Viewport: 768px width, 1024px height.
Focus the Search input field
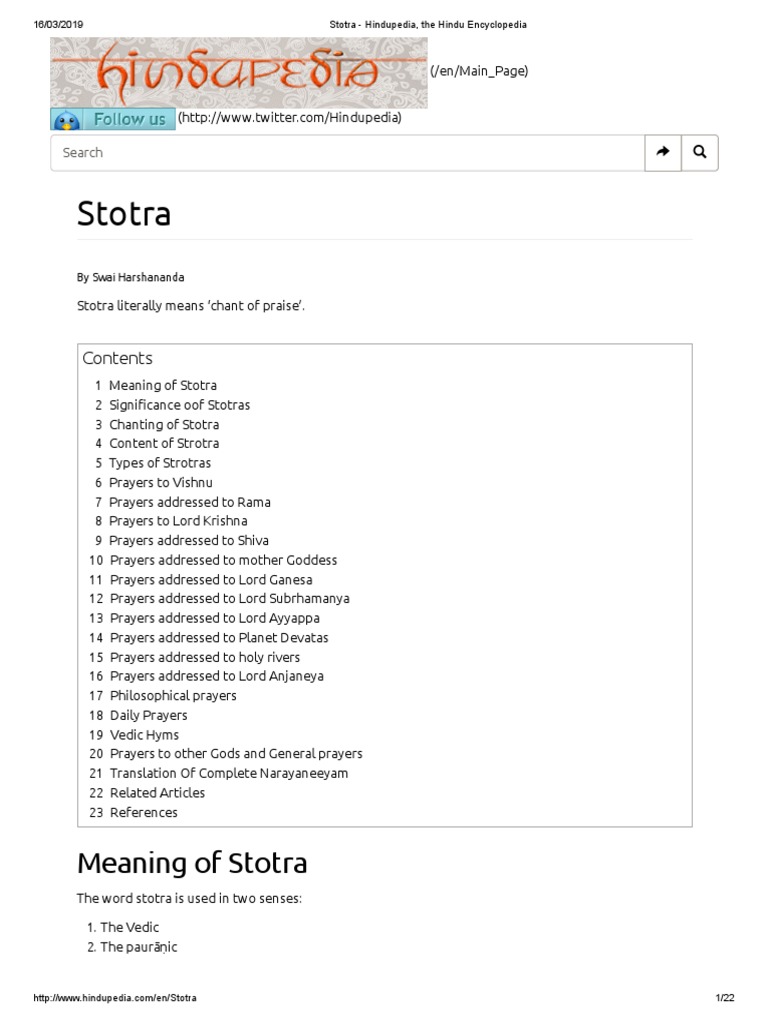347,152
